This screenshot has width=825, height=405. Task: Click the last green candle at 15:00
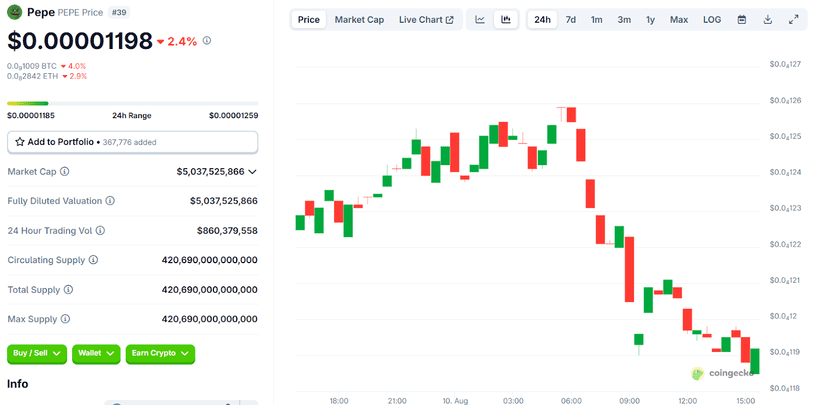coord(754,361)
